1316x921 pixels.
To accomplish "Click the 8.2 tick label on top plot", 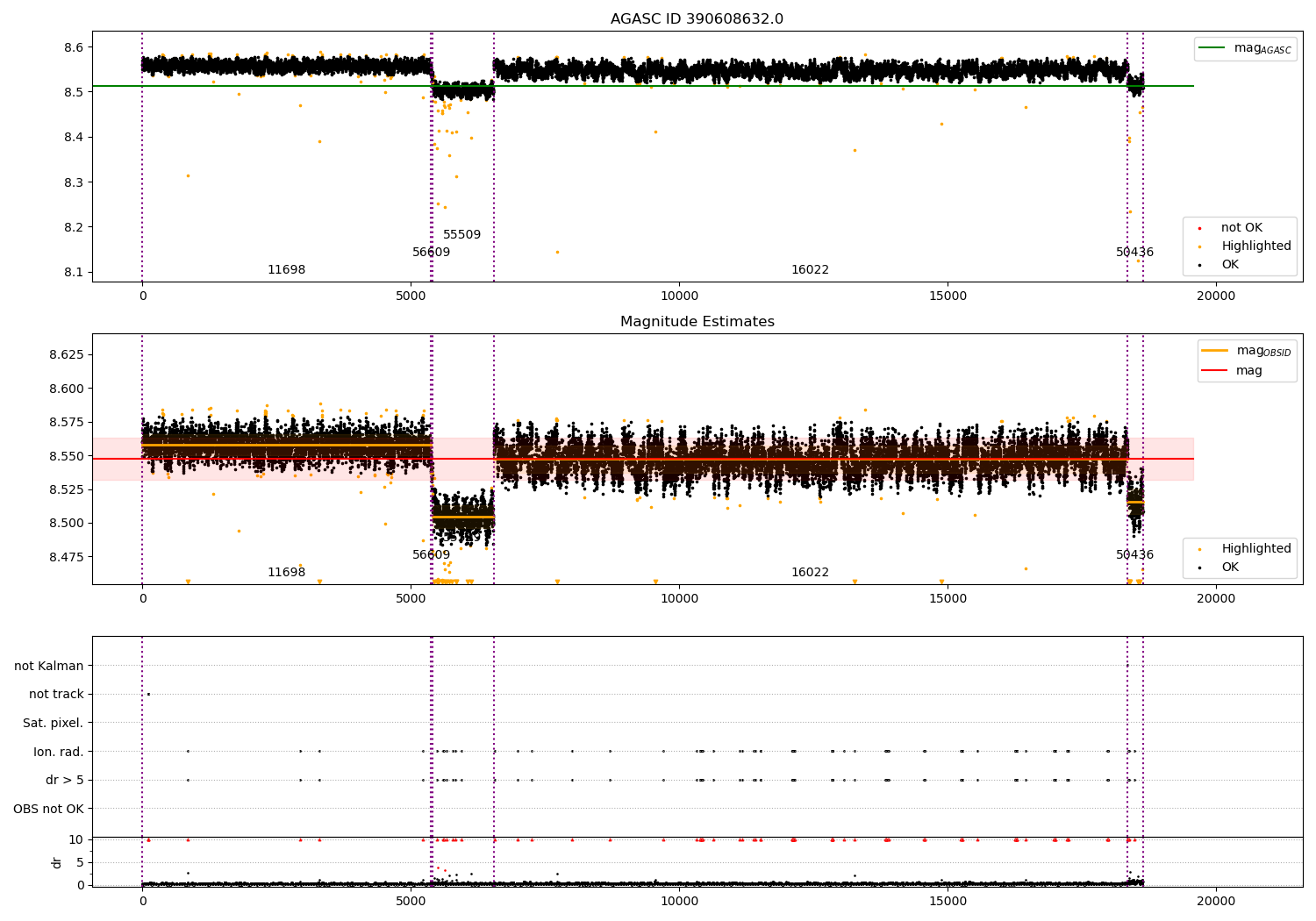I will coord(73,227).
